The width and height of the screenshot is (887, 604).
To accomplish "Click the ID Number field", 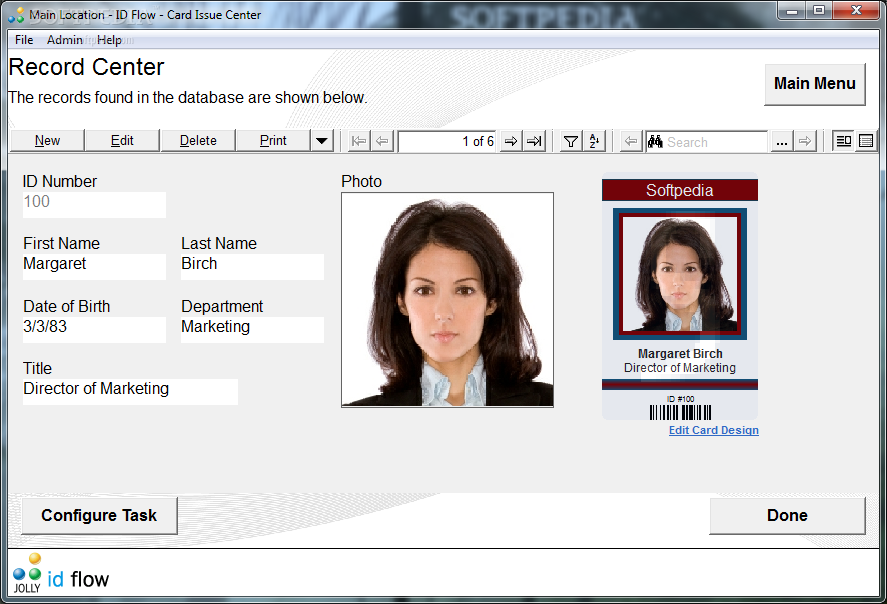I will tap(94, 204).
